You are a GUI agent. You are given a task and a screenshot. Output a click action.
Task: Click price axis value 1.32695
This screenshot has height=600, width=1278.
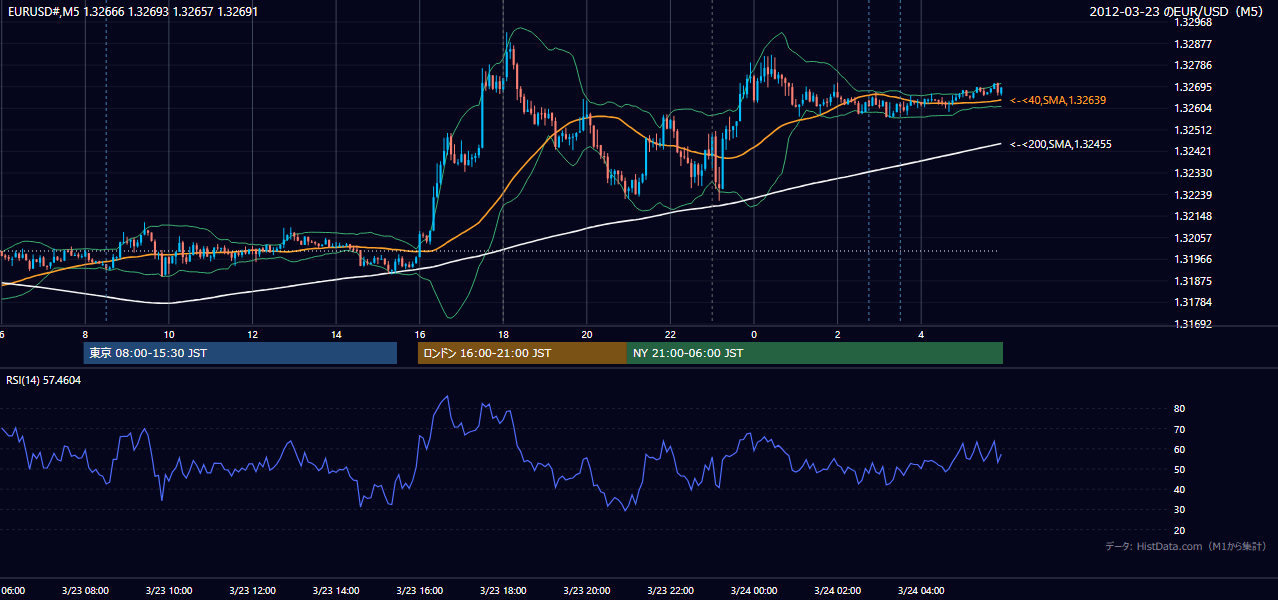coord(1194,87)
